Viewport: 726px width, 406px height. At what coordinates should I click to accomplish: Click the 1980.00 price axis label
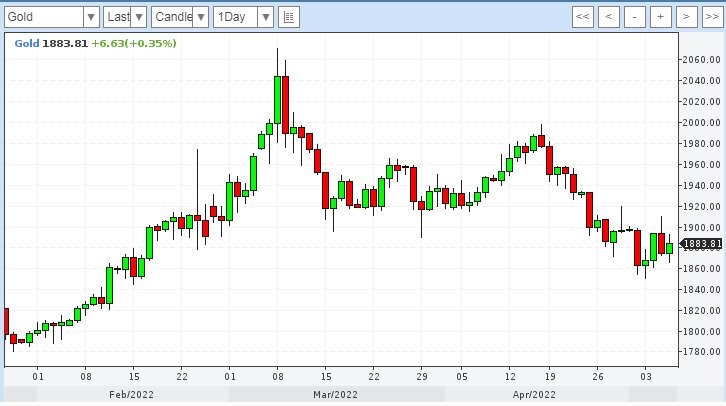coord(702,144)
